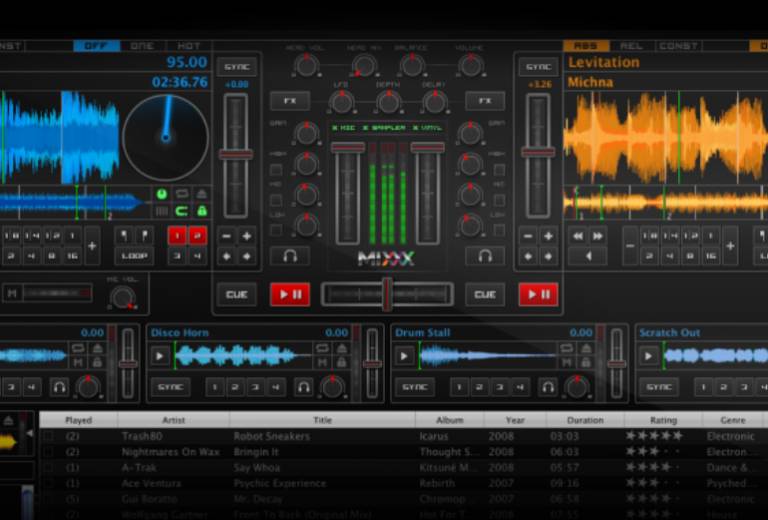Rewind the orange deck track
The image size is (768, 520).
[578, 236]
